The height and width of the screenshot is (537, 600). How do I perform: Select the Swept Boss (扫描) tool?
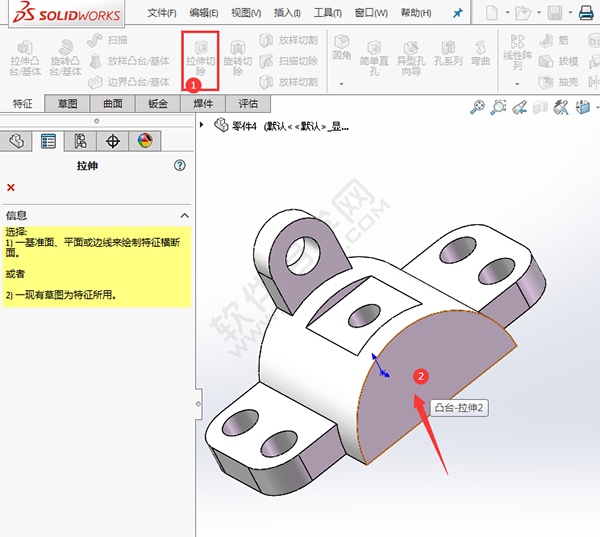(x=108, y=40)
